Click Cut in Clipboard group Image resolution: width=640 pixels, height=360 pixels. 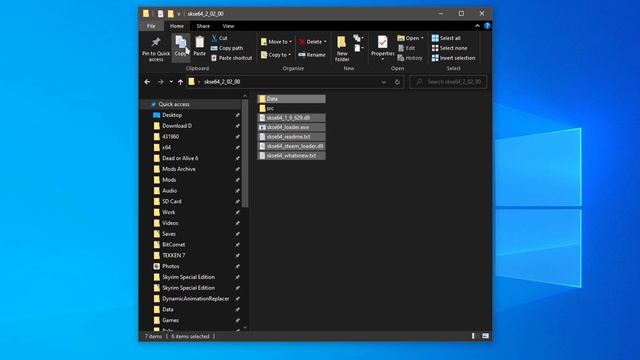click(219, 38)
